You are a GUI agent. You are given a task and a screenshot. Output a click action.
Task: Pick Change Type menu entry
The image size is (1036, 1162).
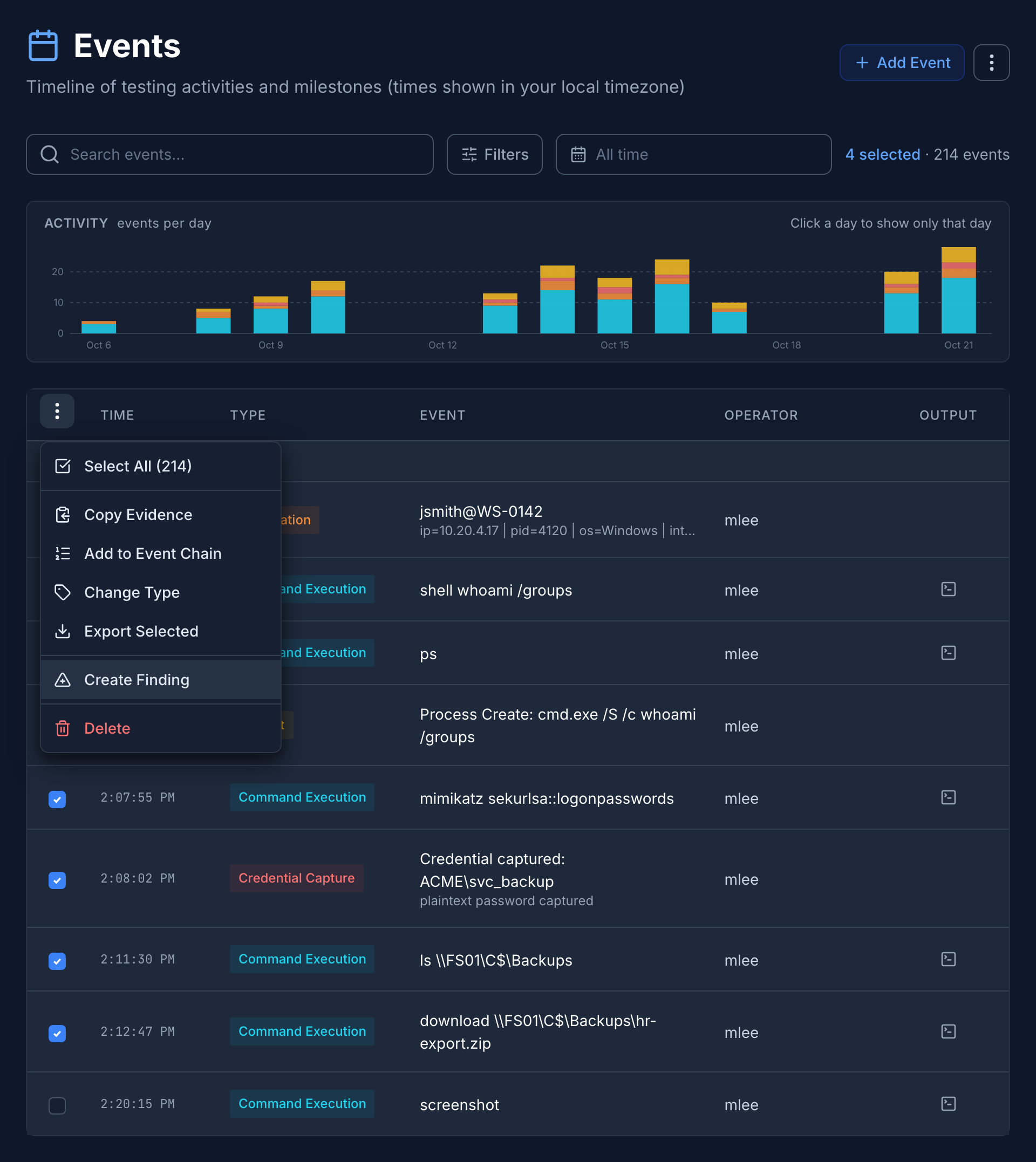[160, 592]
